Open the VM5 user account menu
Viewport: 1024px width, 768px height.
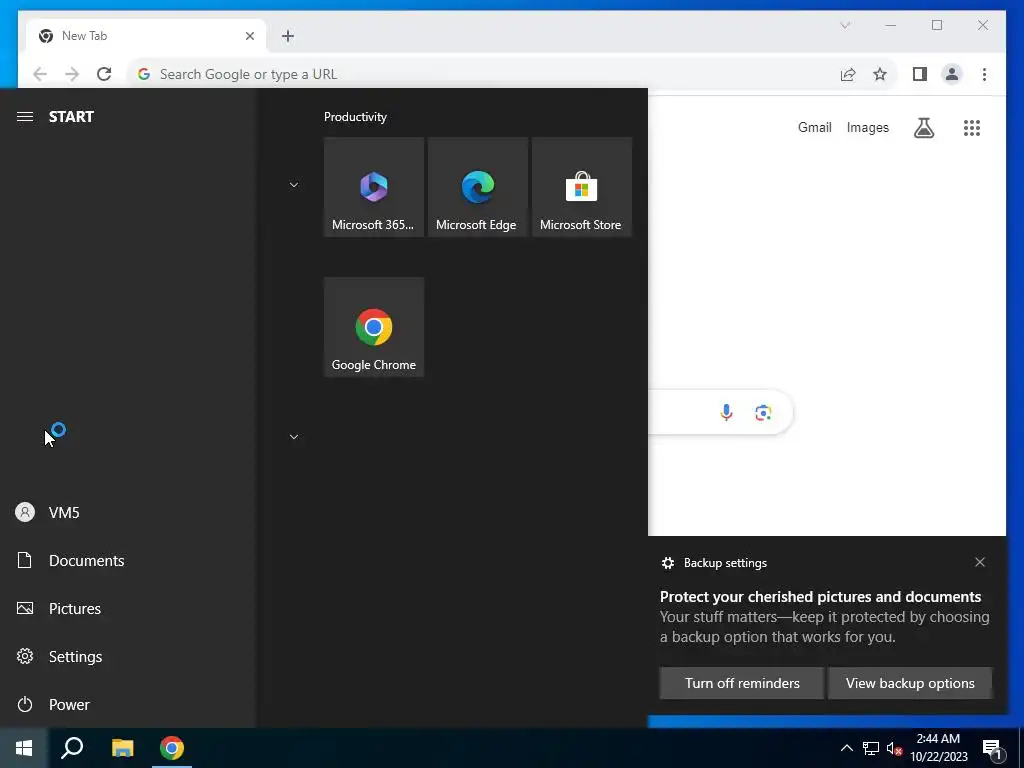[127, 513]
